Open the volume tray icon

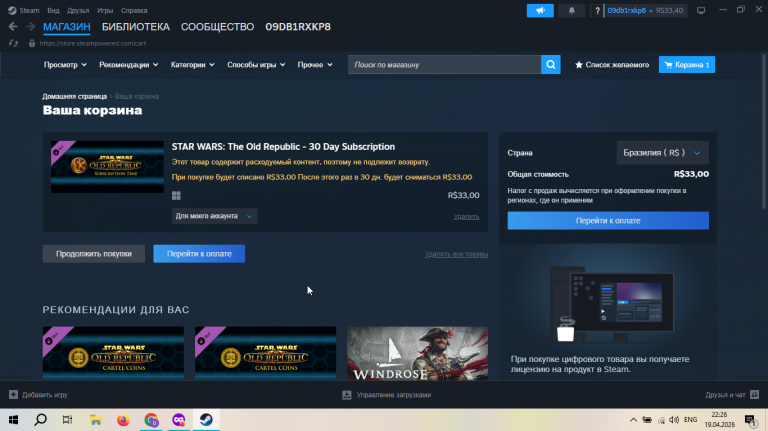674,420
